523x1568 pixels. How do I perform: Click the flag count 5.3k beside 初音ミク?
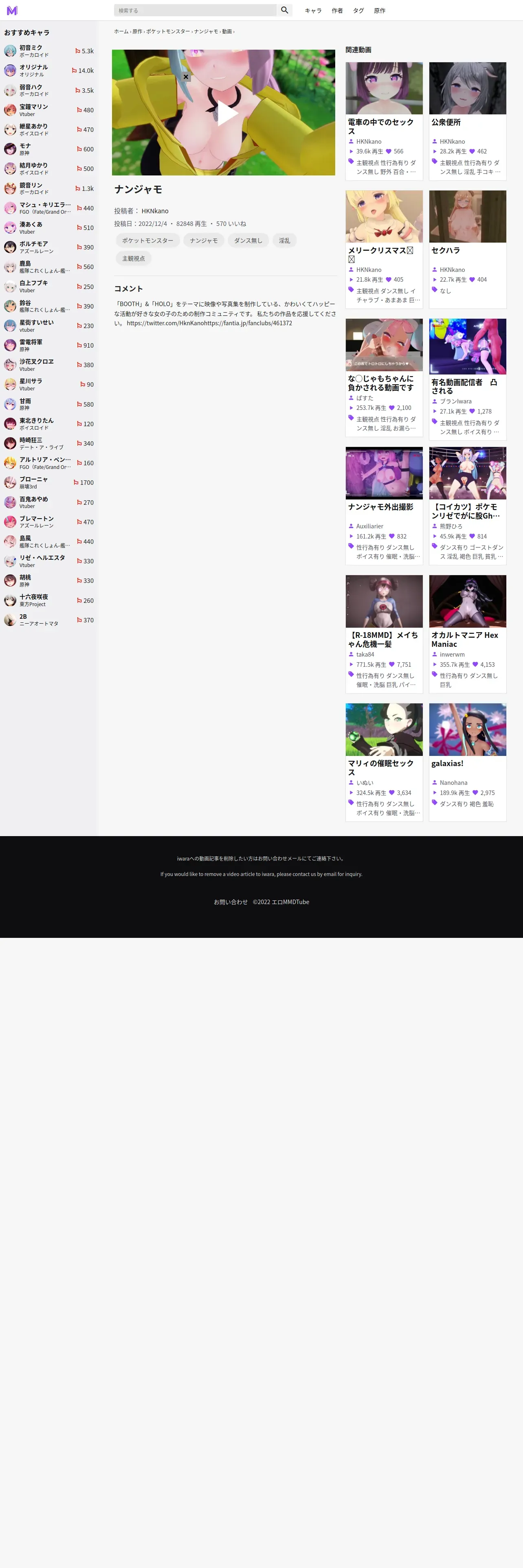click(85, 51)
